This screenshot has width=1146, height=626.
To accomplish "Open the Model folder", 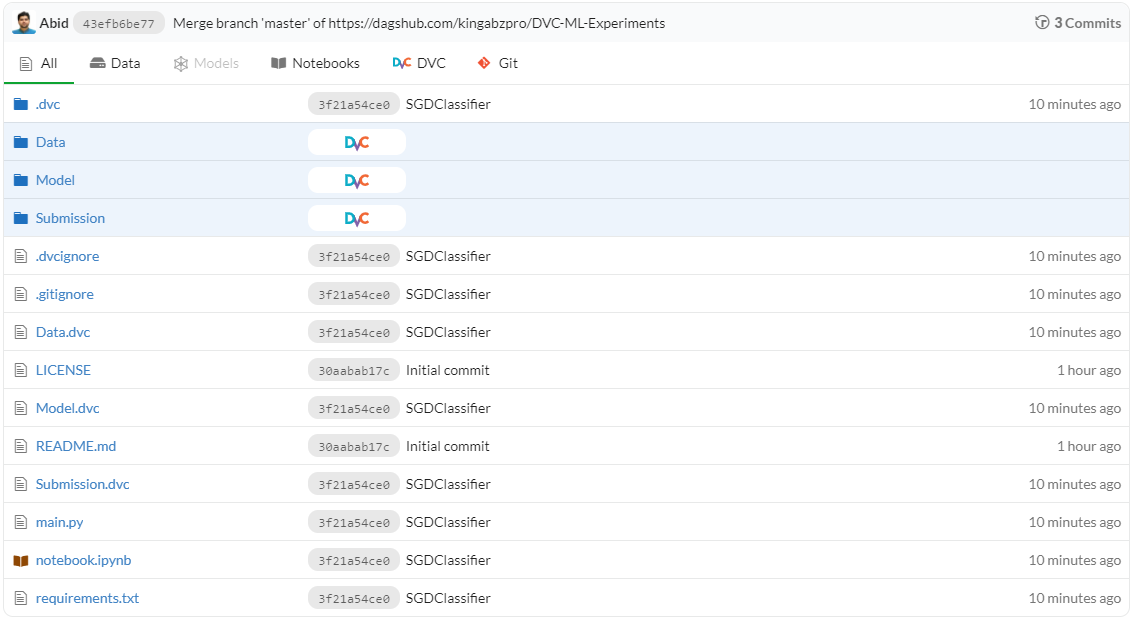I will [x=55, y=181].
